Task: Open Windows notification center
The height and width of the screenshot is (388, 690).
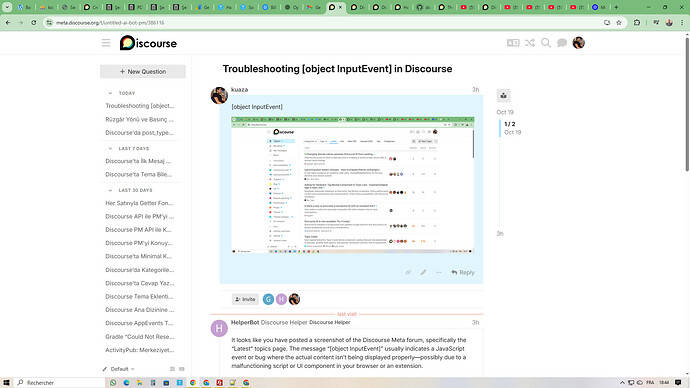Action: [678, 383]
